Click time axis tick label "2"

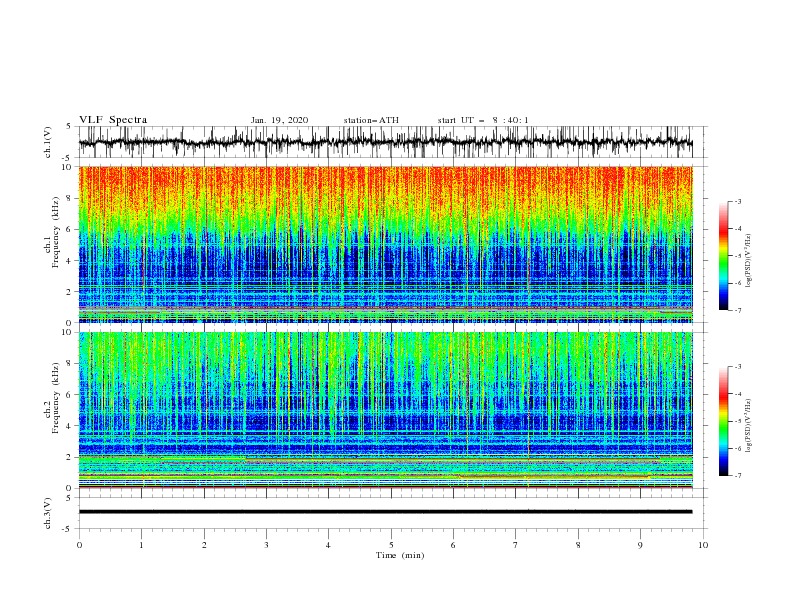pyautogui.click(x=204, y=545)
